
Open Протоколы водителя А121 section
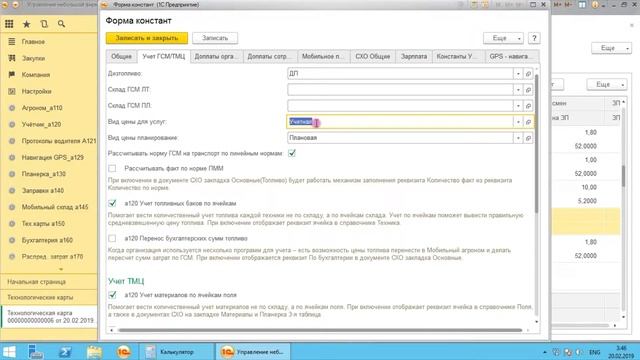[x=59, y=141]
